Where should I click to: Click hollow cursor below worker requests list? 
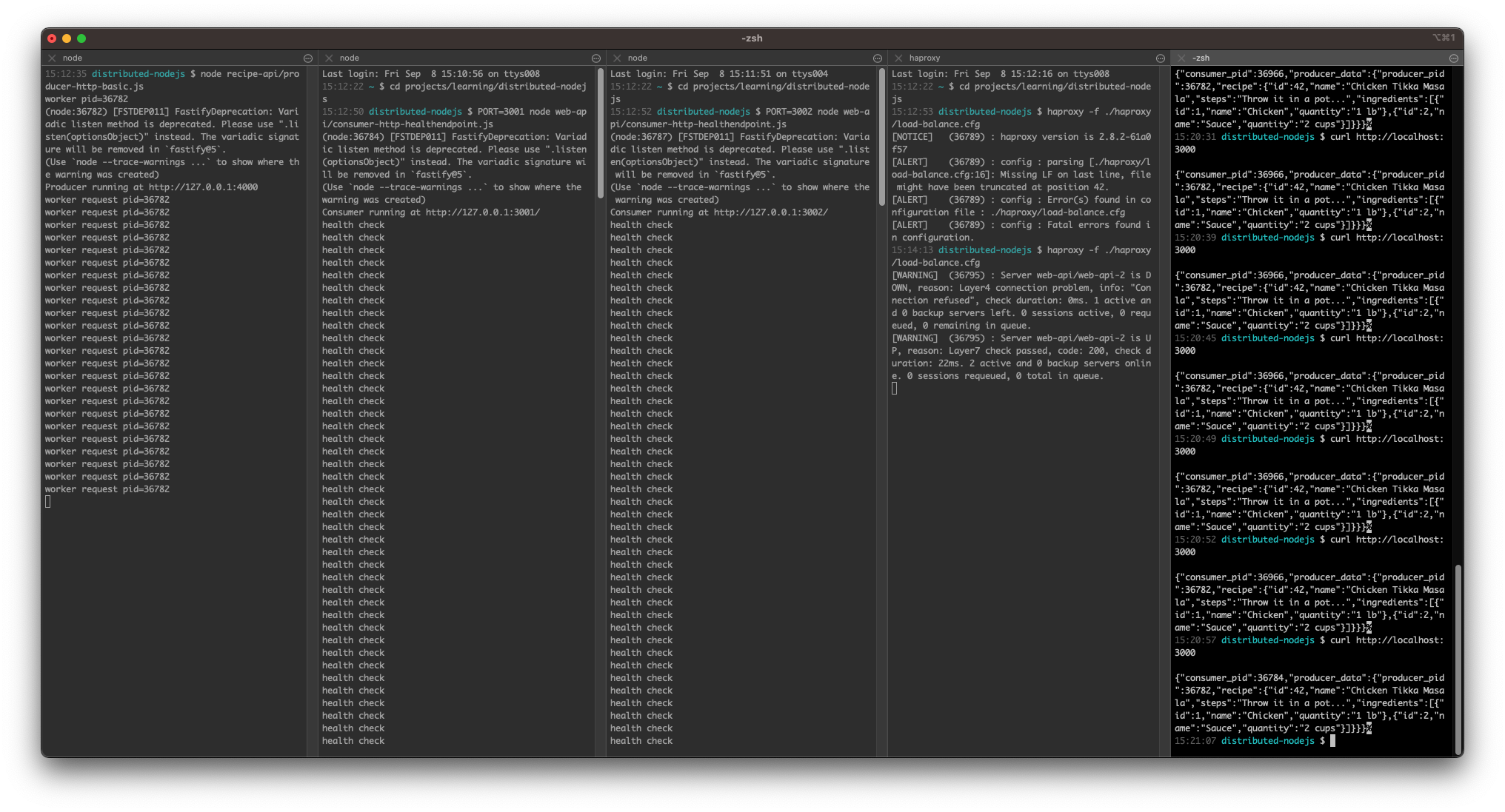click(x=47, y=501)
